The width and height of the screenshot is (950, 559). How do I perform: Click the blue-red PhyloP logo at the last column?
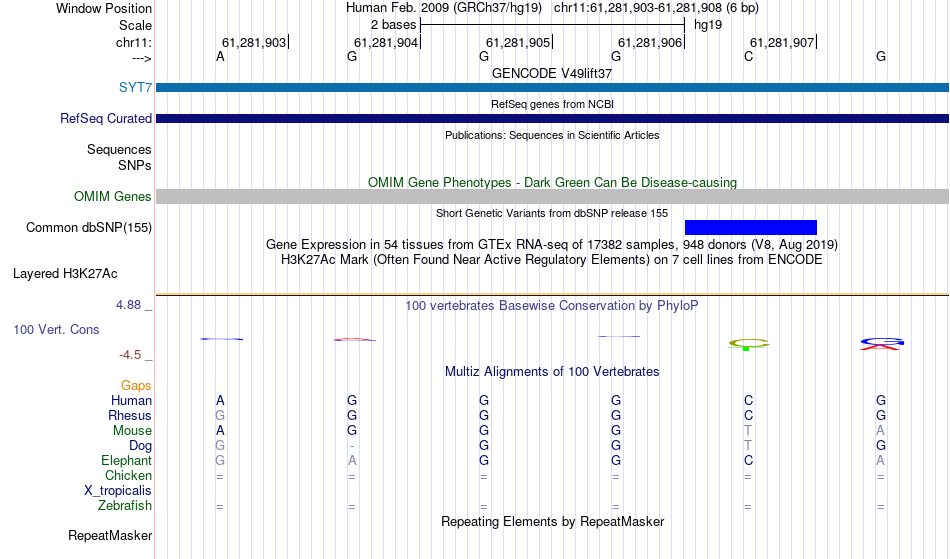[882, 343]
